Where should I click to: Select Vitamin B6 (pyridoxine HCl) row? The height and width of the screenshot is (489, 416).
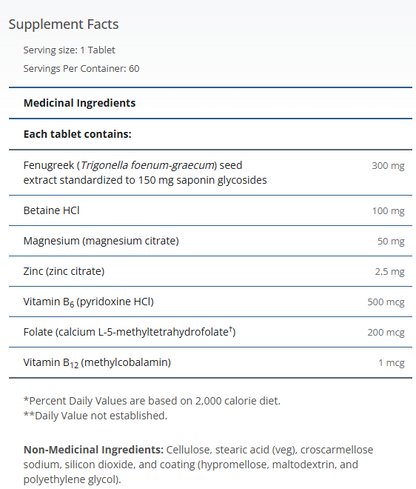(210, 302)
